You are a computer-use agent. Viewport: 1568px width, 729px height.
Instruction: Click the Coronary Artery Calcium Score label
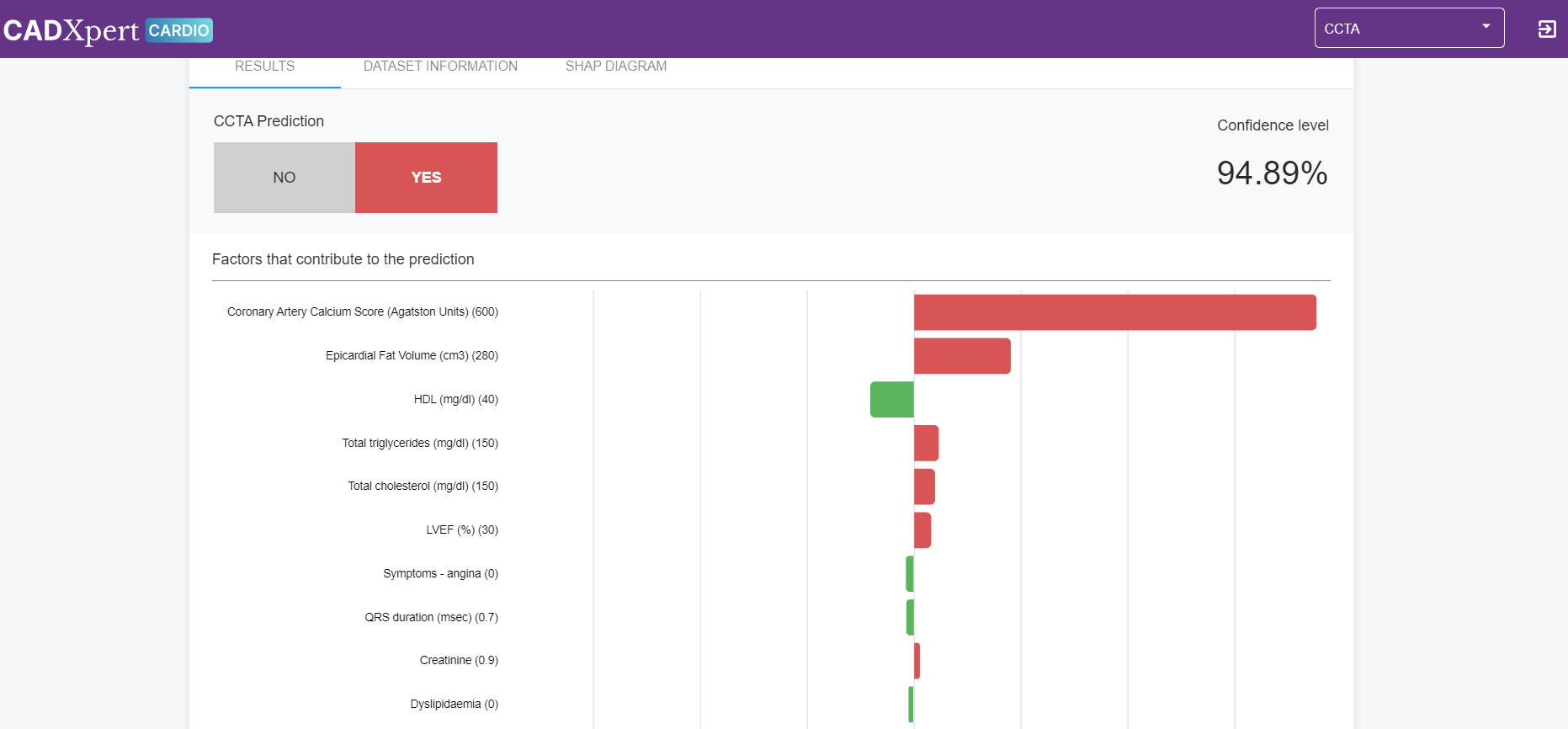pos(362,312)
